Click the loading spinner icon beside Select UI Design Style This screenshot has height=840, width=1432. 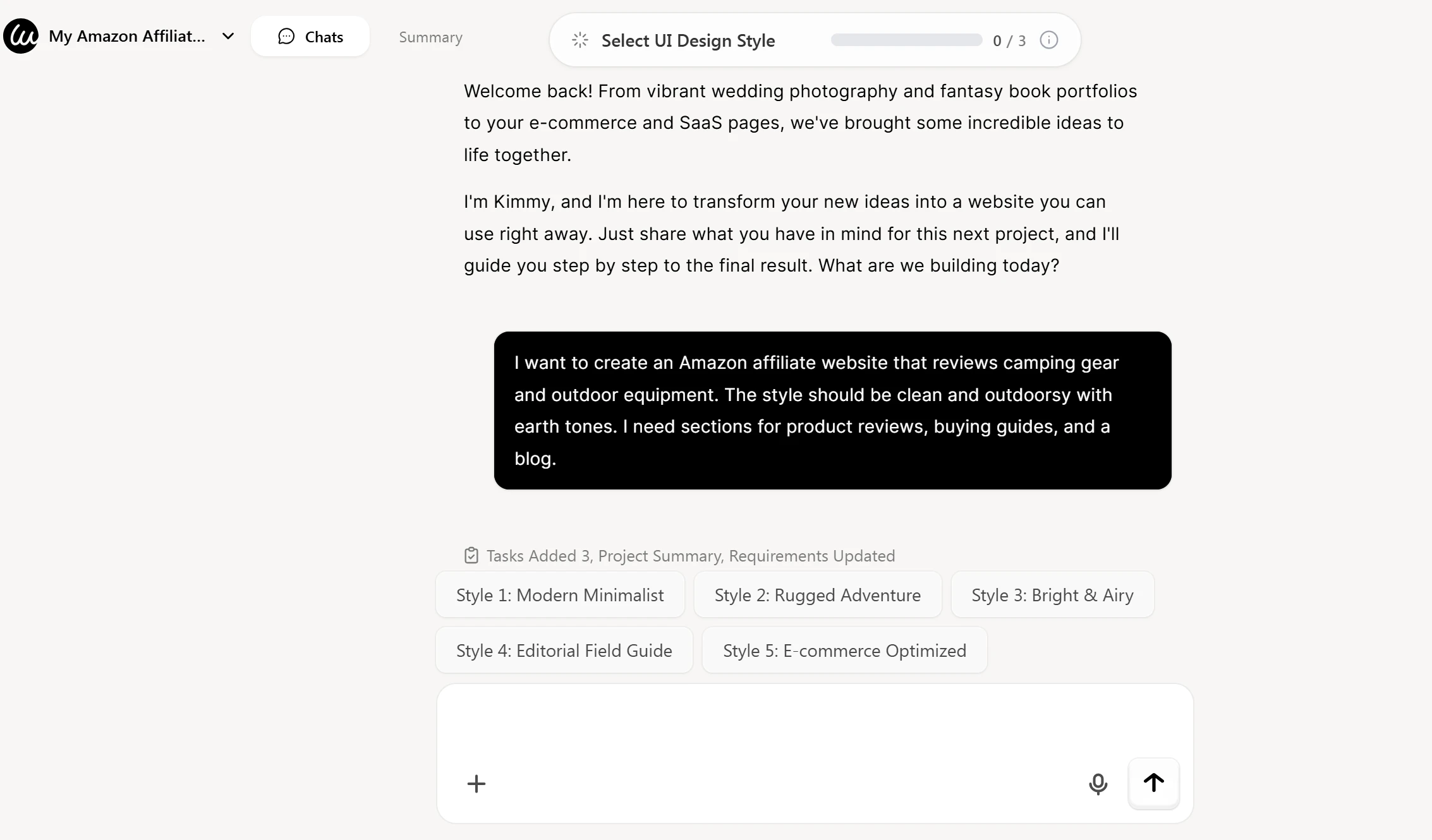tap(580, 40)
